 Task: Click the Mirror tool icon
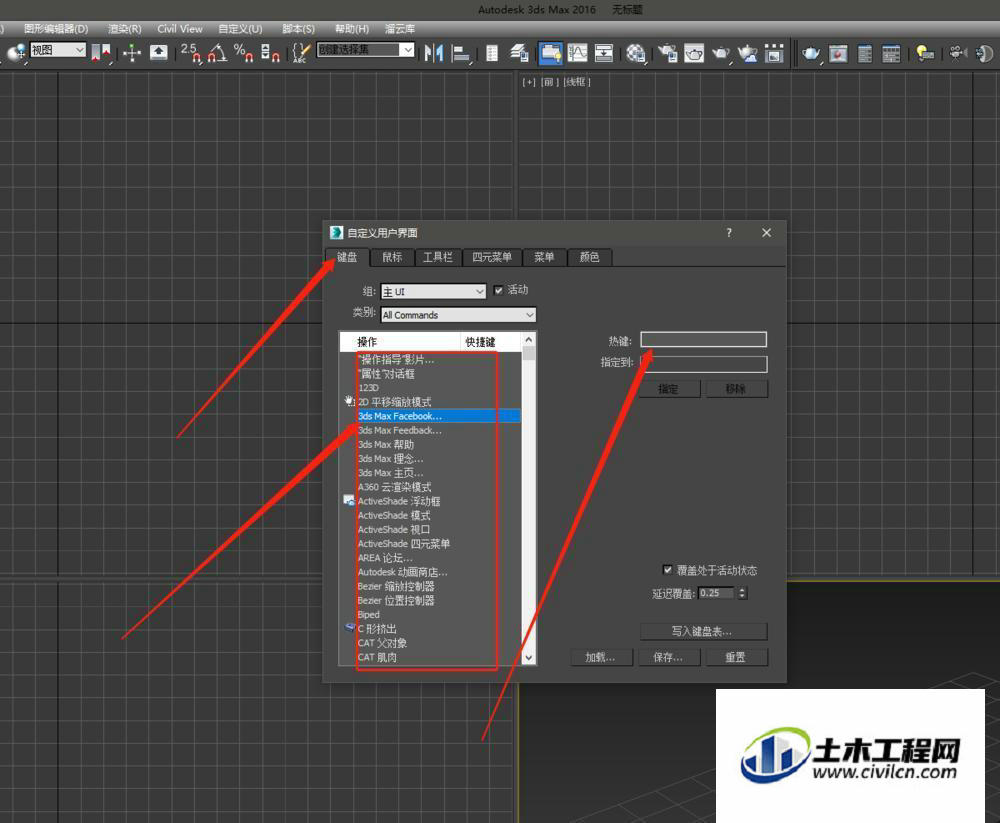point(434,52)
